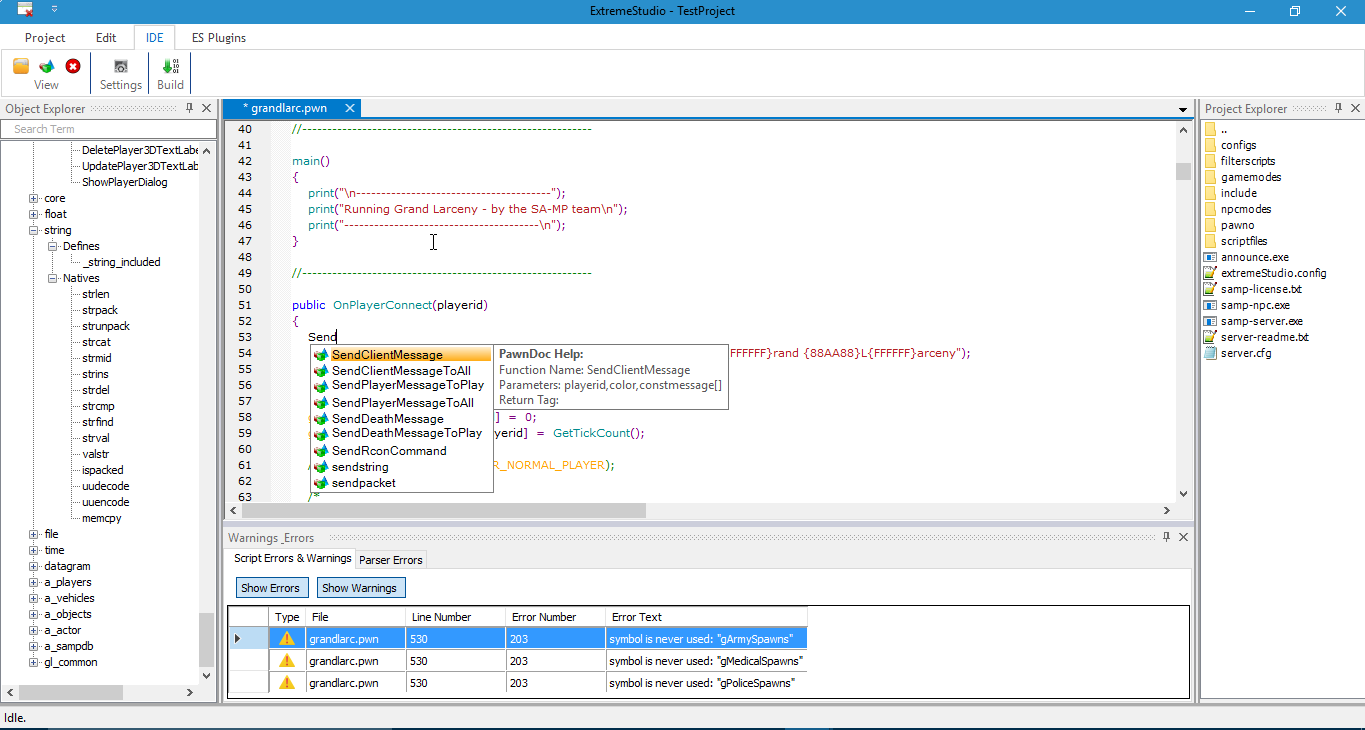
Task: Click the Build icon with green arrow
Action: [170, 66]
